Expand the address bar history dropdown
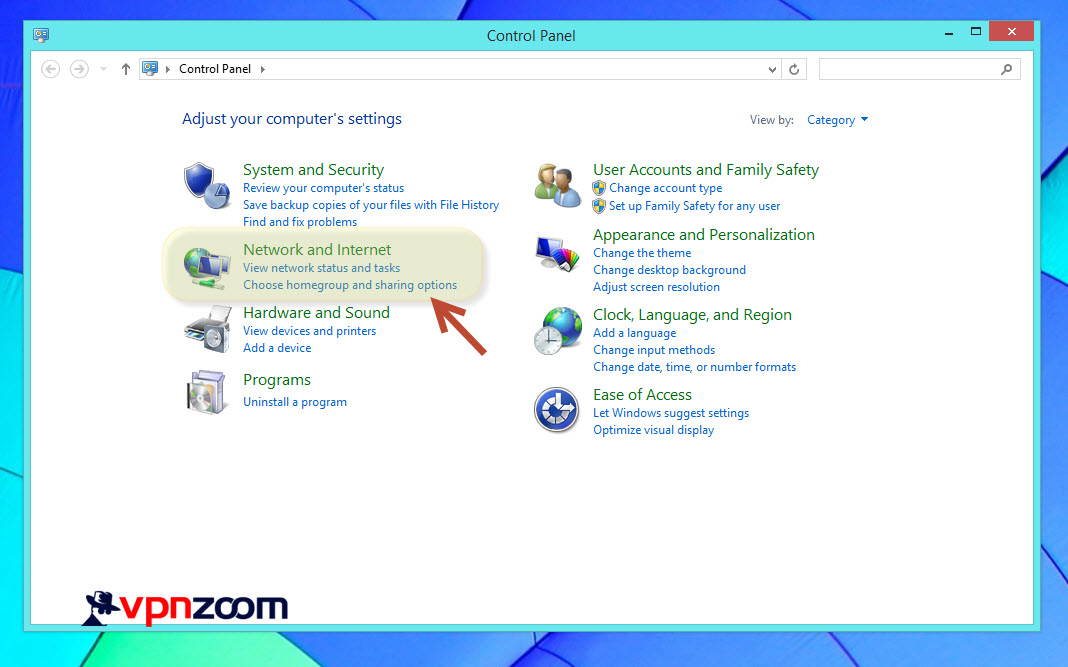1068x667 pixels. [772, 69]
